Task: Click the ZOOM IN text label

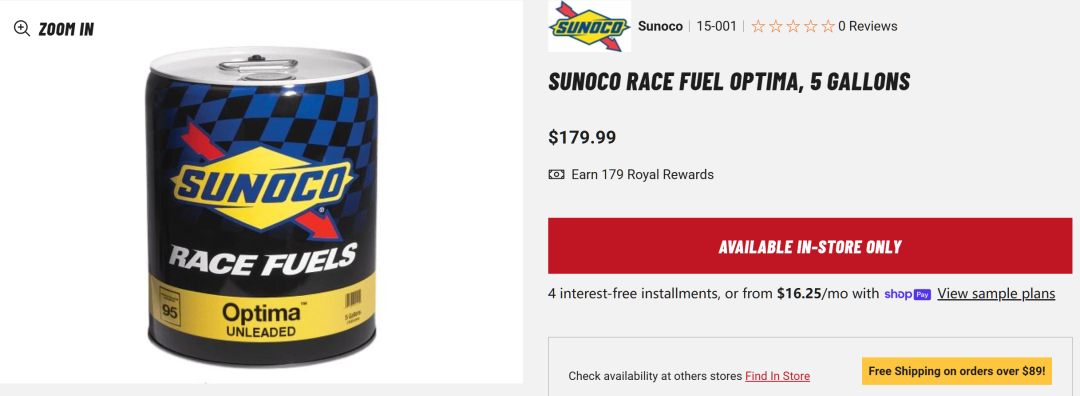Action: click(x=66, y=29)
